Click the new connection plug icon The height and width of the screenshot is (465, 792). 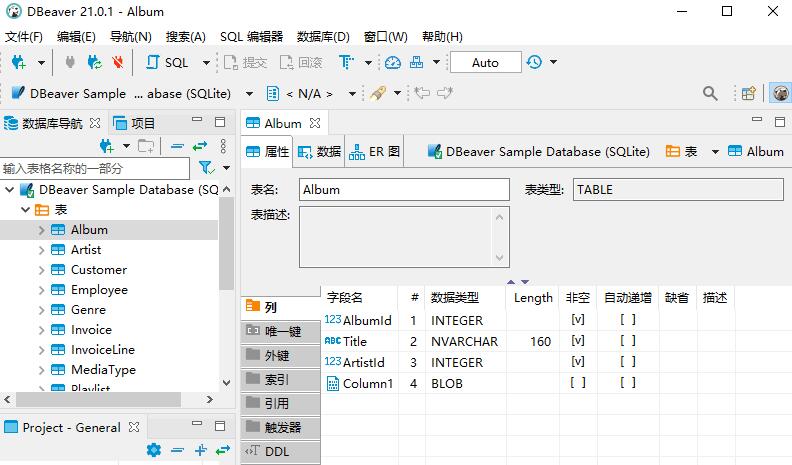click(19, 63)
